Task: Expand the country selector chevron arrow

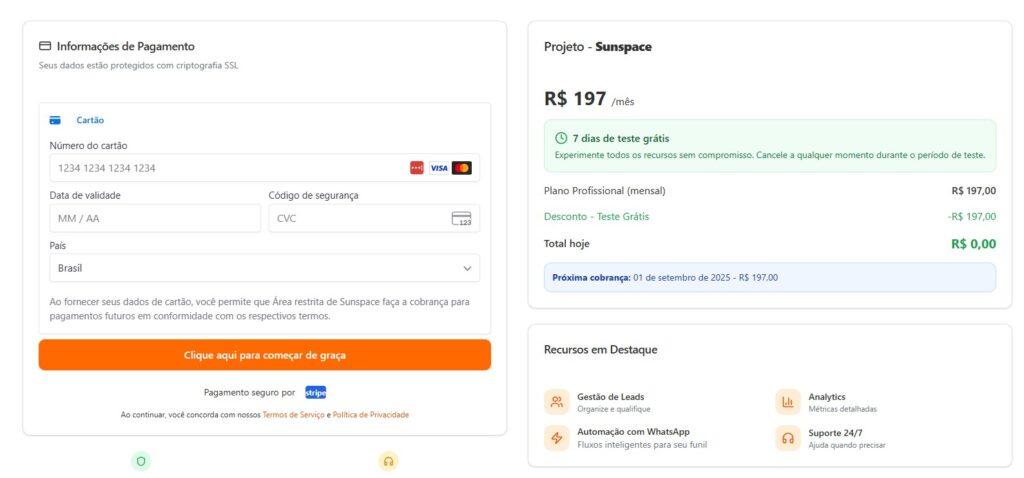Action: 467,268
